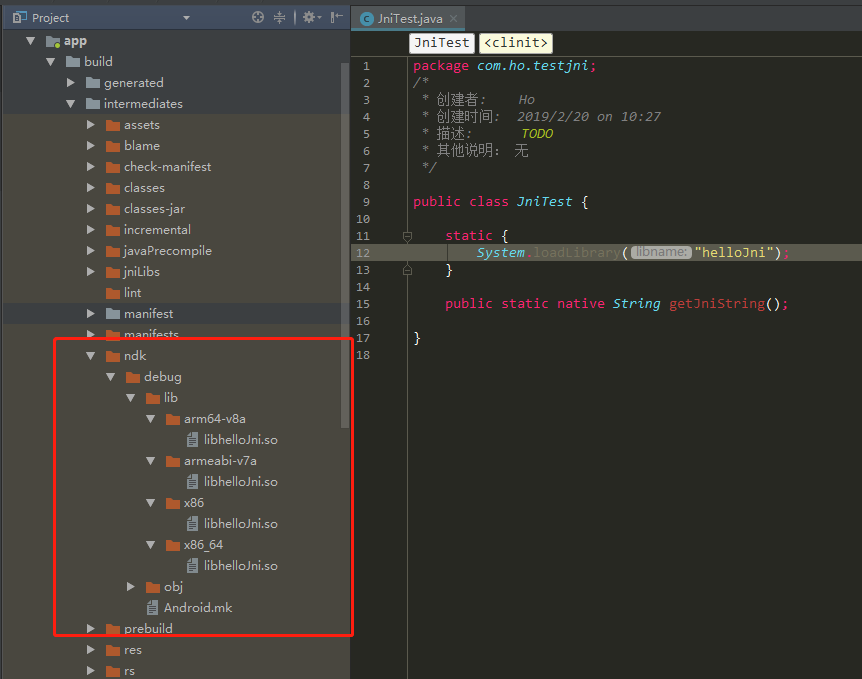Click fold end marker at line 13

(x=407, y=270)
